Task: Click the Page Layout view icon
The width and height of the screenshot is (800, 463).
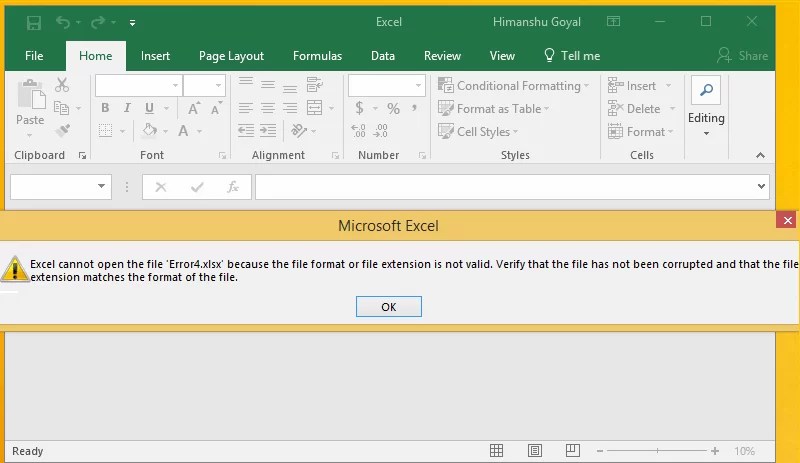Action: point(535,451)
